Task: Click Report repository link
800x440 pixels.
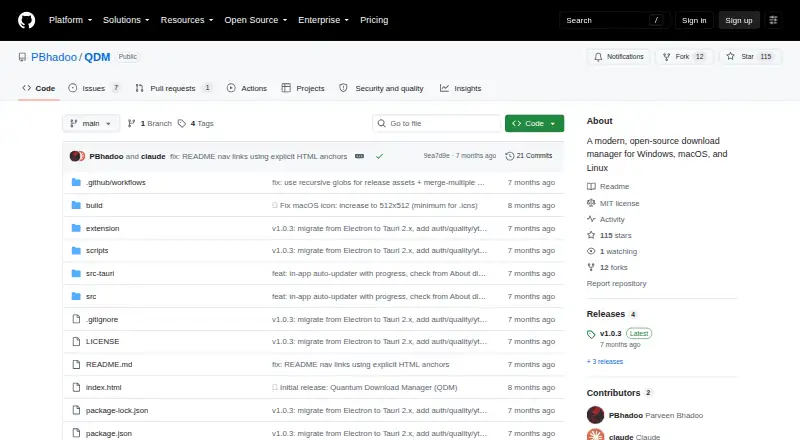Action: 616,283
